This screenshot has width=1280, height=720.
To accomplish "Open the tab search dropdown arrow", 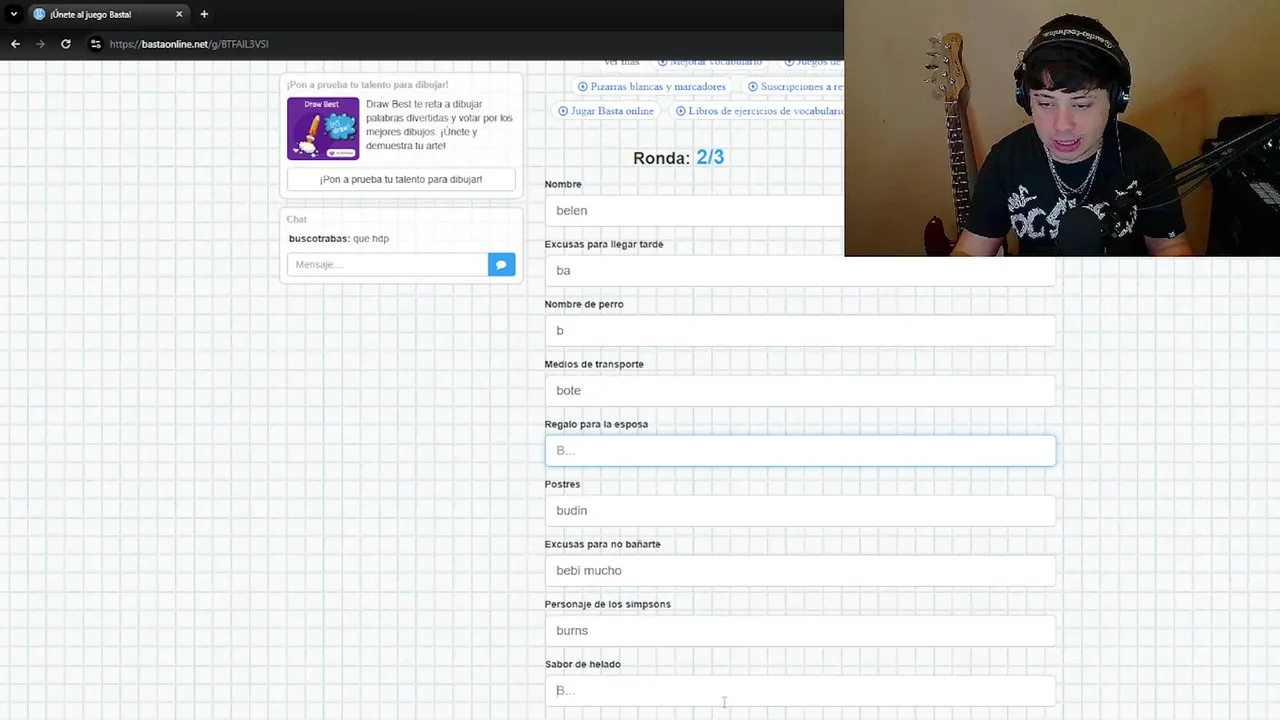I will 13,14.
